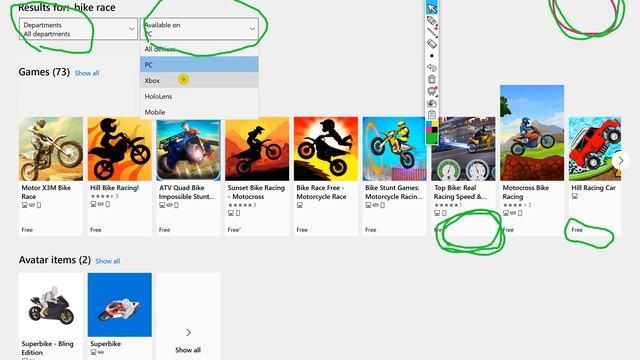Click star rating under Motocross Bike Racing
640x360 pixels.
[x=517, y=205]
